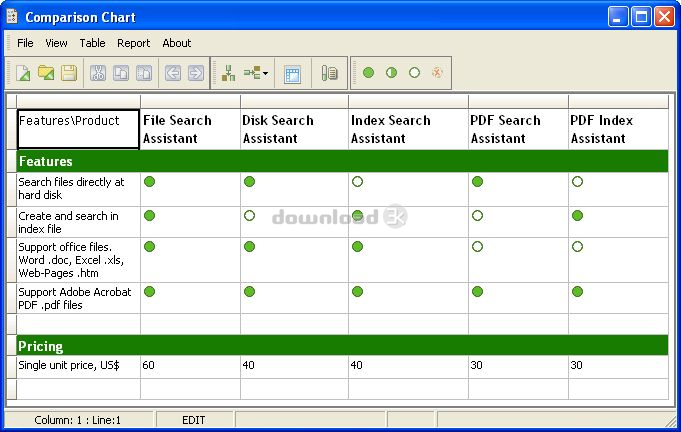Click the Open file folder icon
The height and width of the screenshot is (432, 681).
46,73
